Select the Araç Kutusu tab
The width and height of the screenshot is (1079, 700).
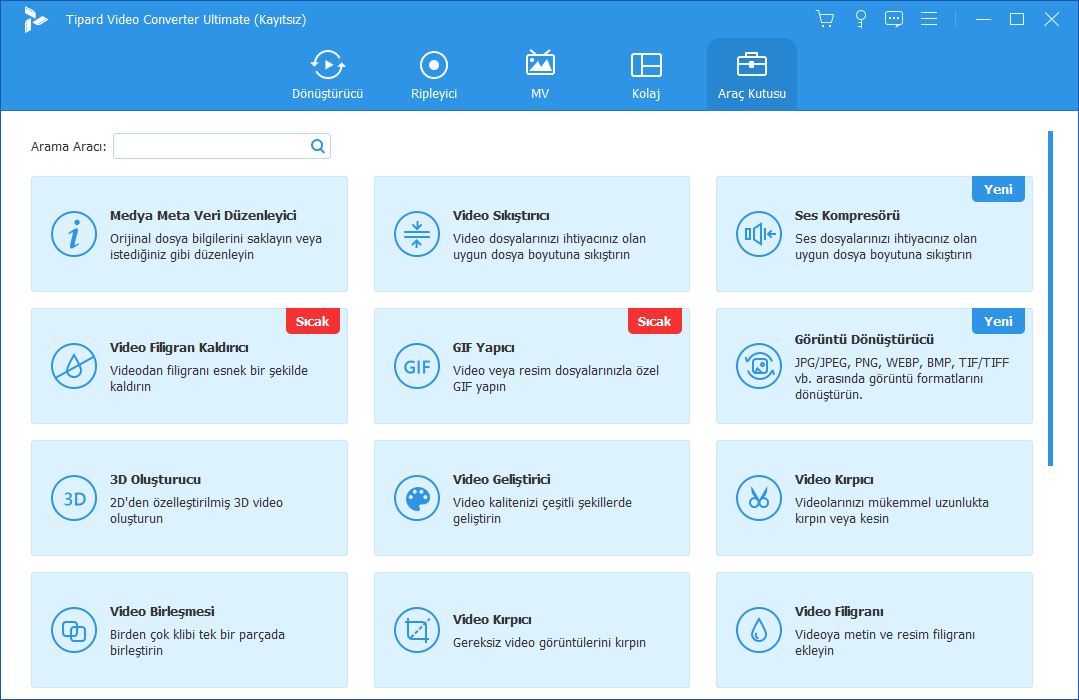[x=751, y=74]
